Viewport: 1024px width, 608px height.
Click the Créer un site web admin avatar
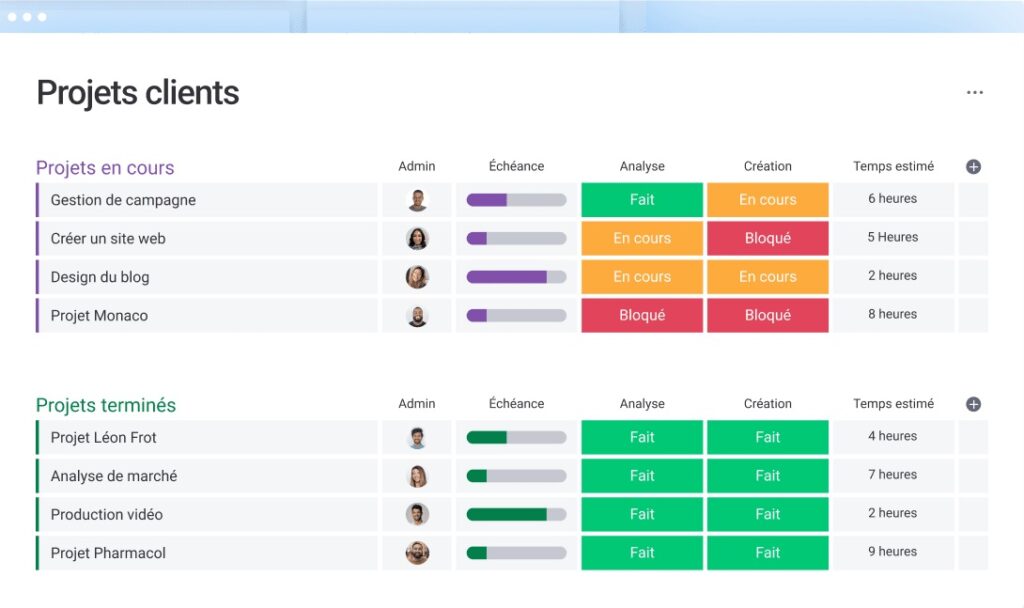click(417, 238)
